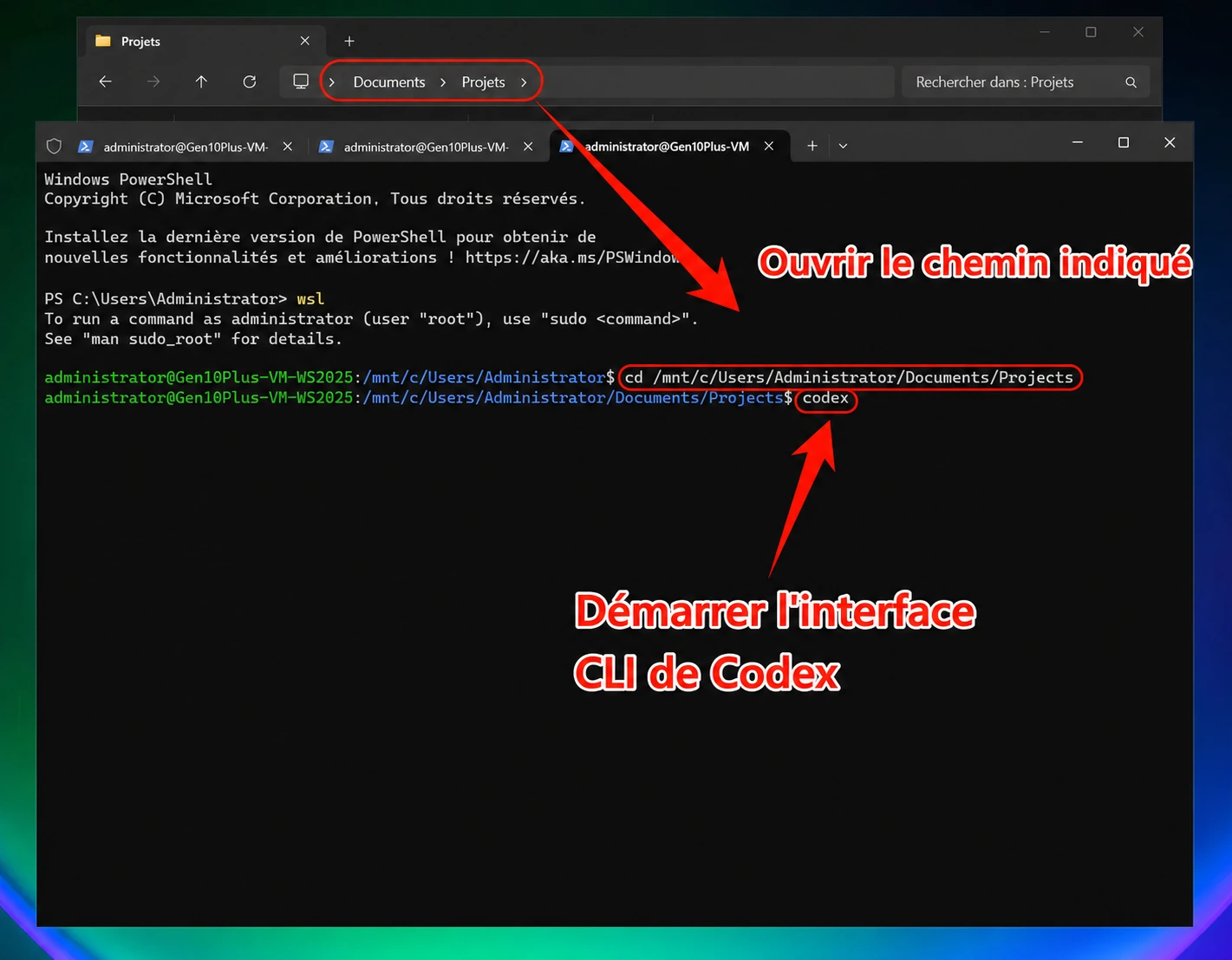Minimize the File Explorer window

[x=1045, y=32]
